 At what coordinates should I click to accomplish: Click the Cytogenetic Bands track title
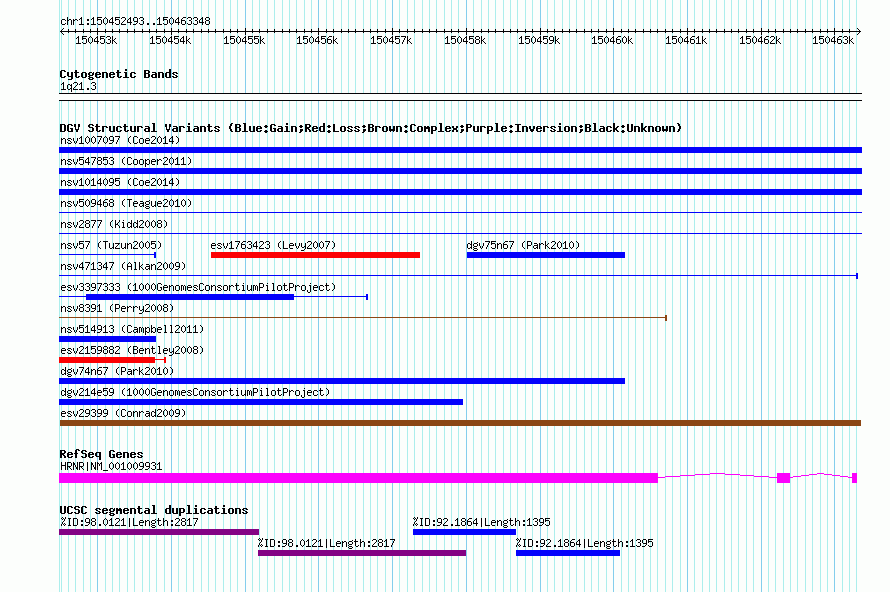tap(119, 74)
